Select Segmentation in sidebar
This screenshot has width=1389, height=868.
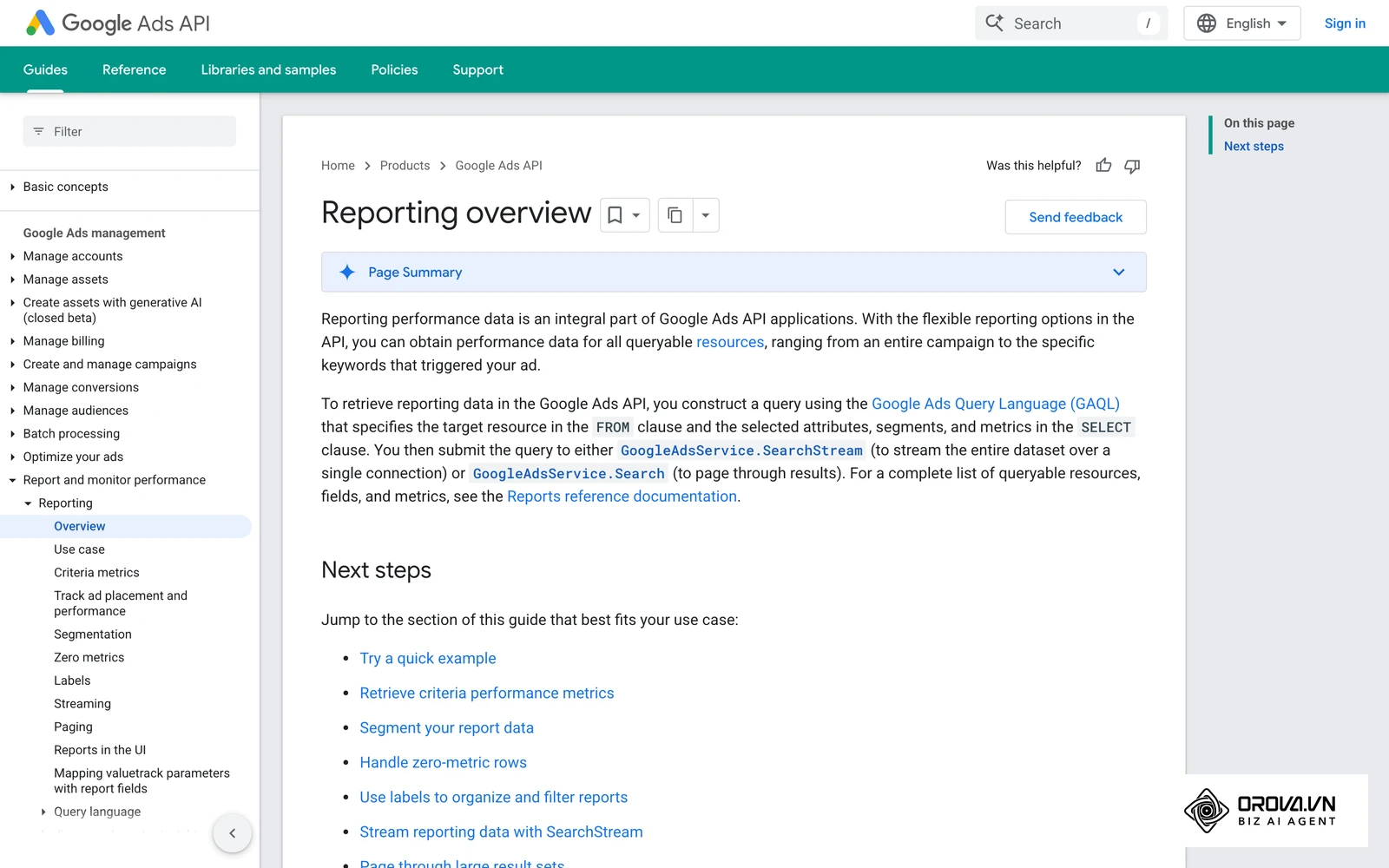[93, 635]
